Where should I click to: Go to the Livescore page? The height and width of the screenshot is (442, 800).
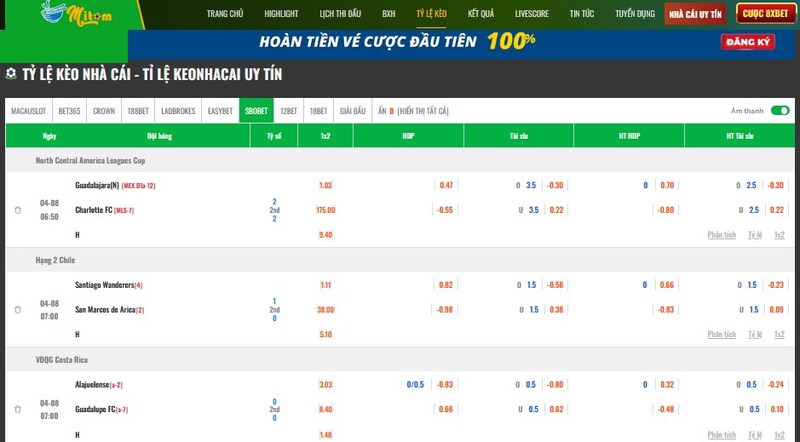532,14
